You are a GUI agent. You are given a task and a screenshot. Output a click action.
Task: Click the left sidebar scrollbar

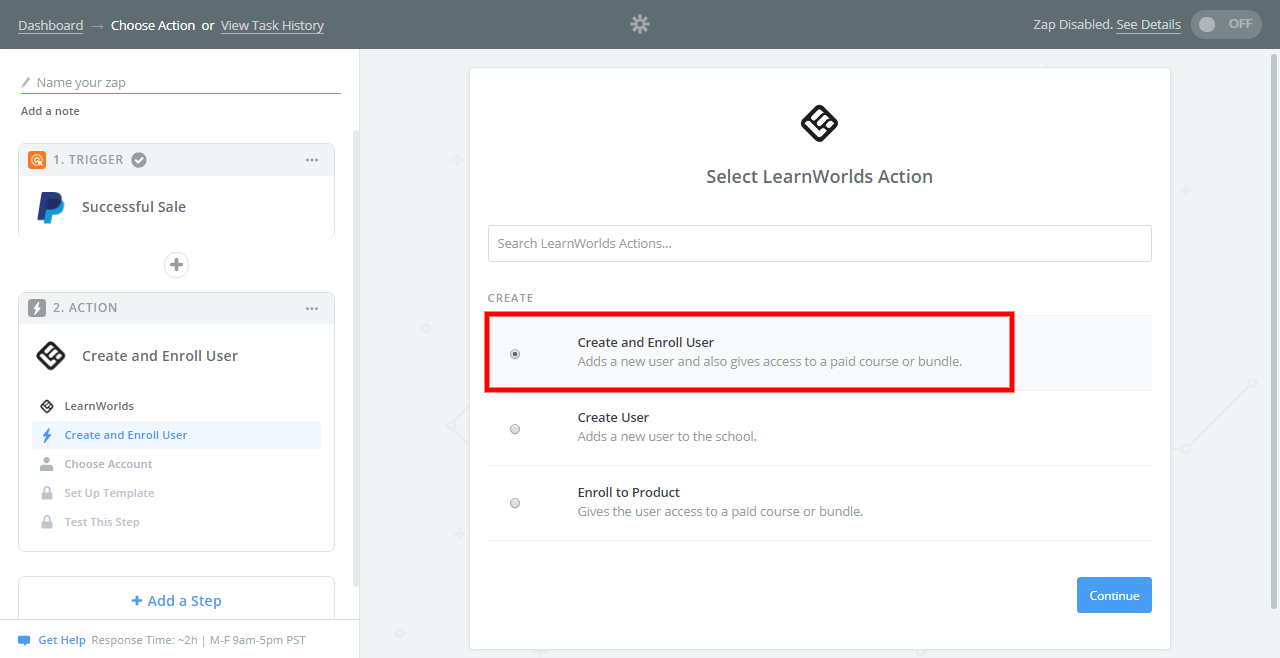[x=356, y=358]
